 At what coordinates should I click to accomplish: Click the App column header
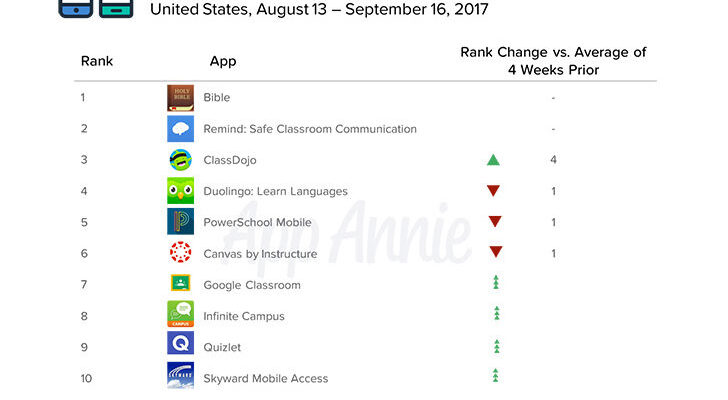point(223,62)
